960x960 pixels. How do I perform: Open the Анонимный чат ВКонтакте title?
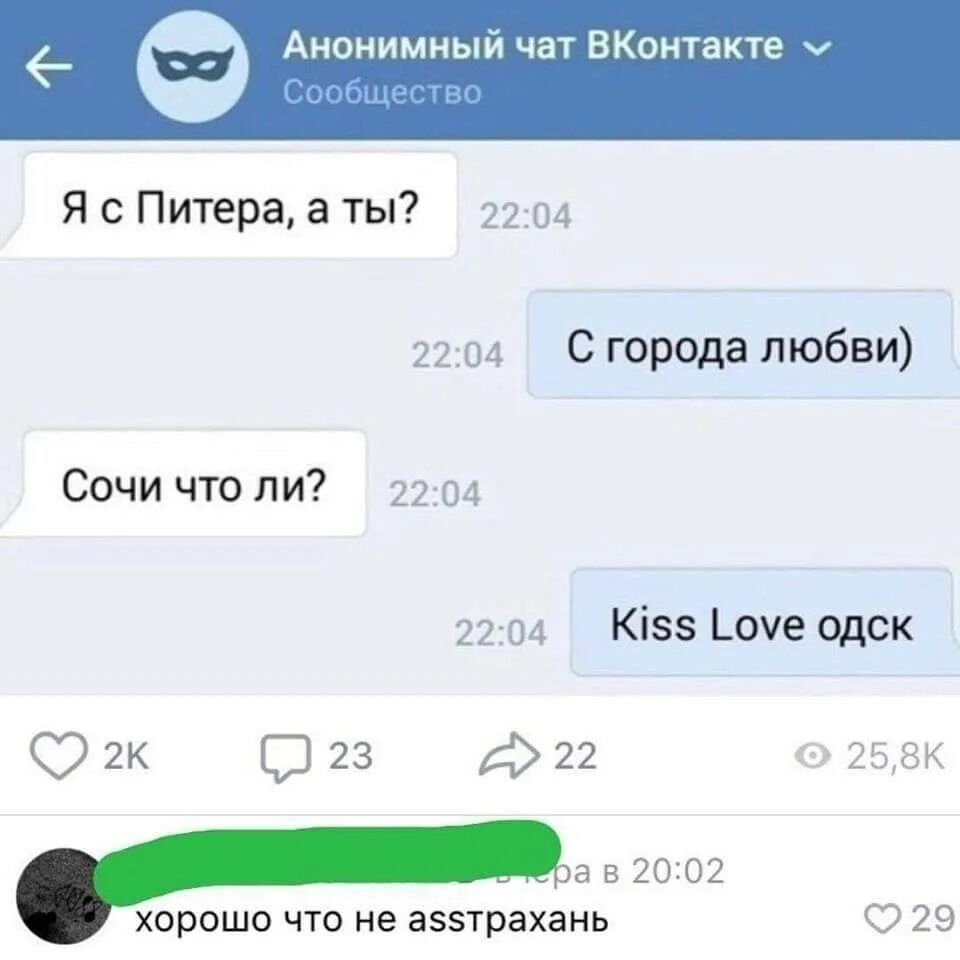tap(533, 44)
